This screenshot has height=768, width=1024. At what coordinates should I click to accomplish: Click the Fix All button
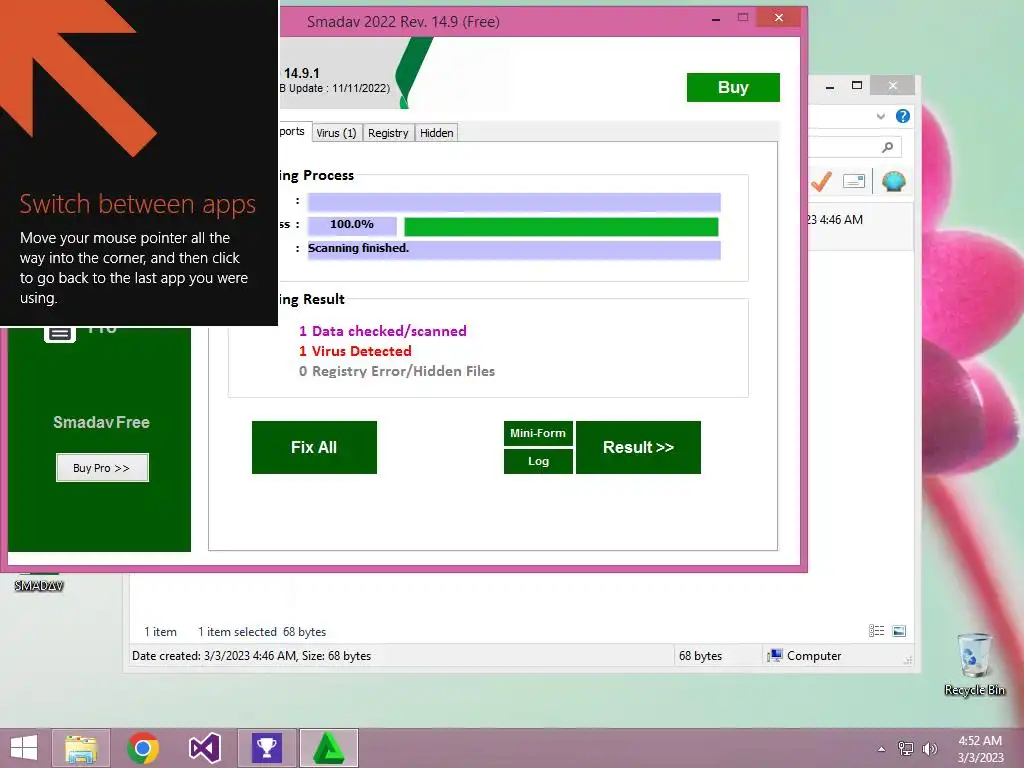314,447
